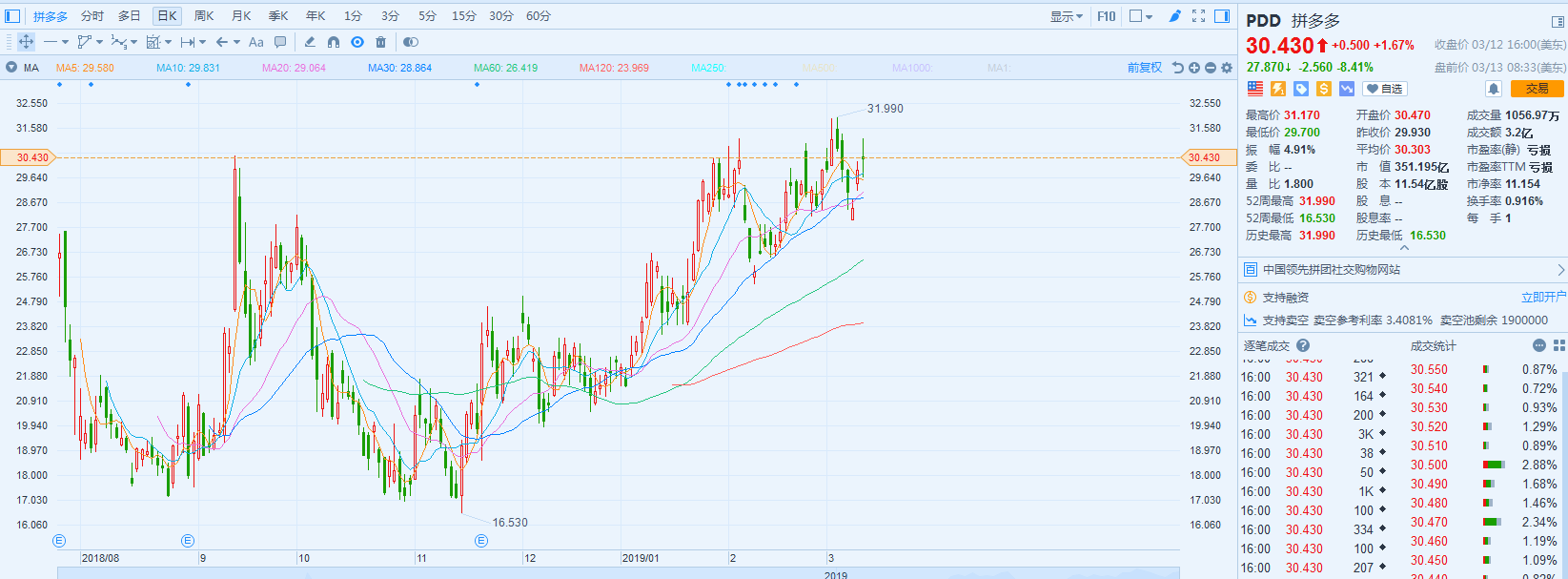Click the E event marker near month 9
The width and height of the screenshot is (1568, 579).
point(188,541)
